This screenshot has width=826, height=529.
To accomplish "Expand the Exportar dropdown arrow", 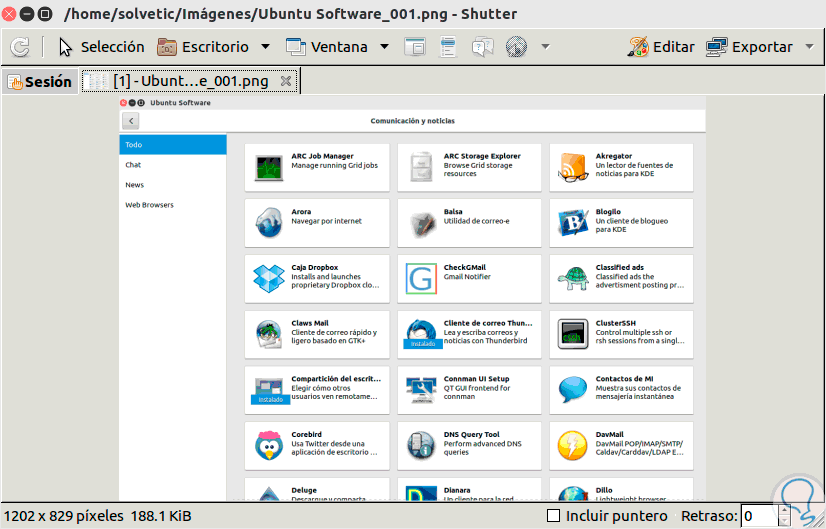I will click(810, 47).
